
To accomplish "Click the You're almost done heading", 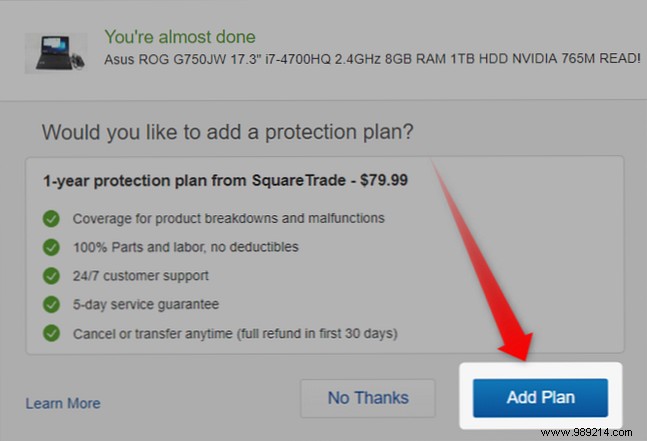I will (180, 37).
